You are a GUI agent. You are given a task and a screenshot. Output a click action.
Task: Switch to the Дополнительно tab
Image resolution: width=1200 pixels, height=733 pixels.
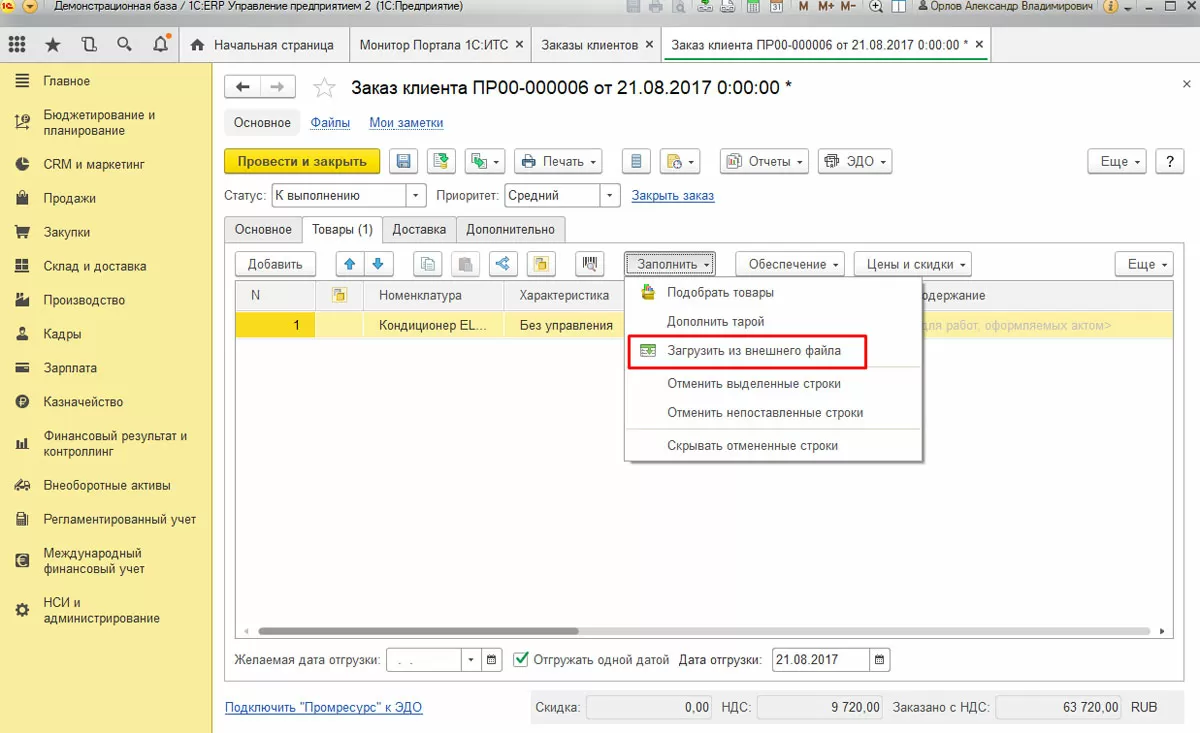coord(511,229)
